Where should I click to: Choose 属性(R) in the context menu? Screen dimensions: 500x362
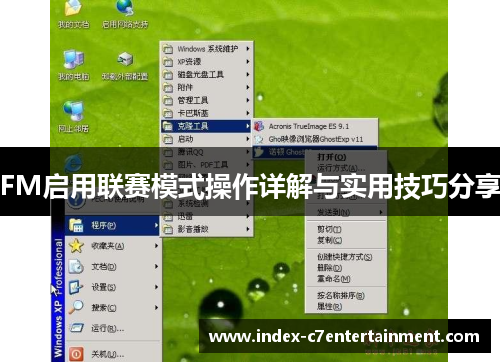click(x=346, y=306)
